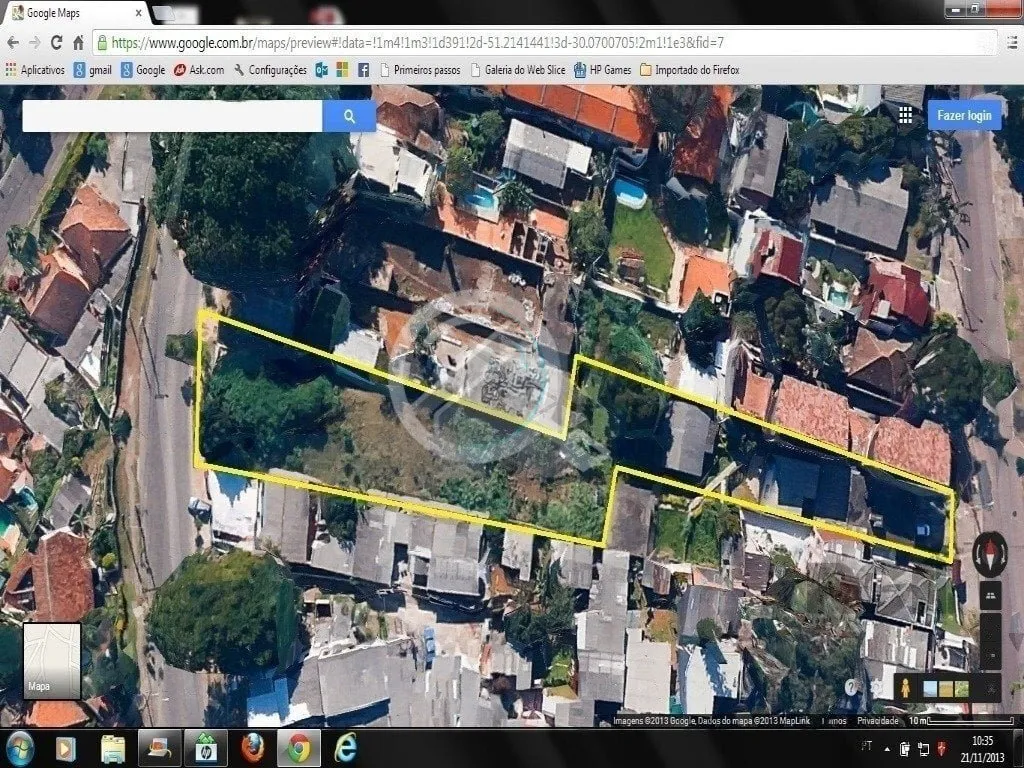Open the Aplicativos bookmark

(x=35, y=70)
